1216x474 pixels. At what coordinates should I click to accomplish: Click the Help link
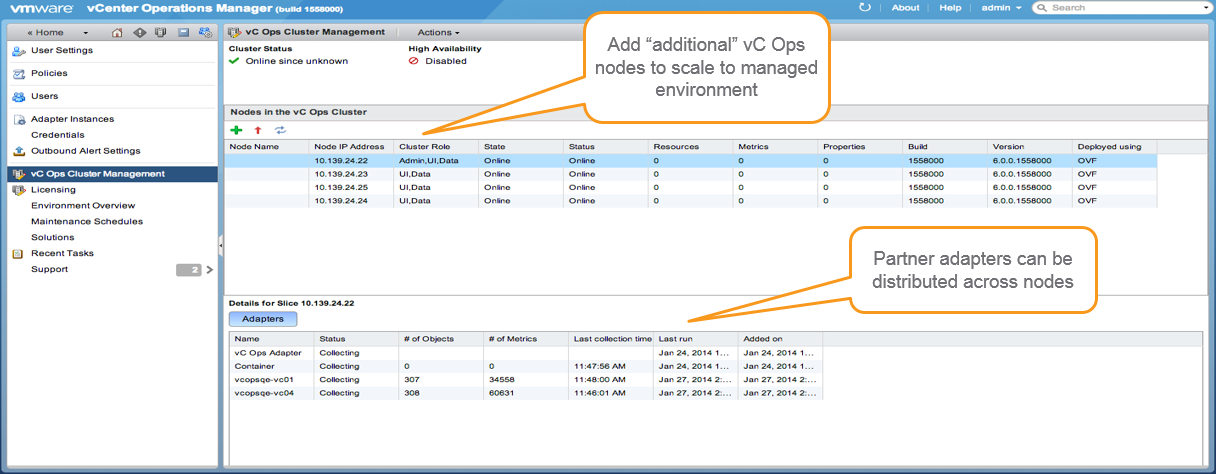950,7
